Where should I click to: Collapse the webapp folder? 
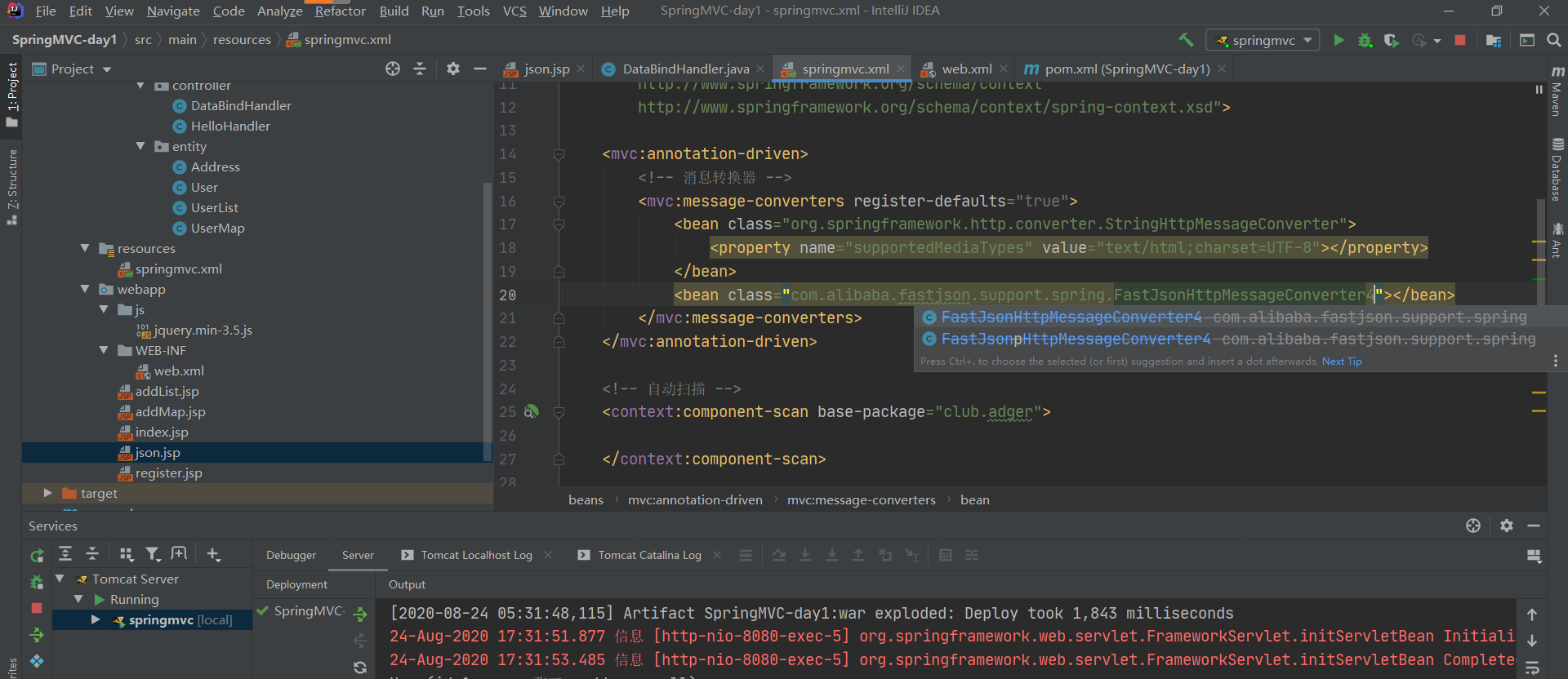pos(85,289)
